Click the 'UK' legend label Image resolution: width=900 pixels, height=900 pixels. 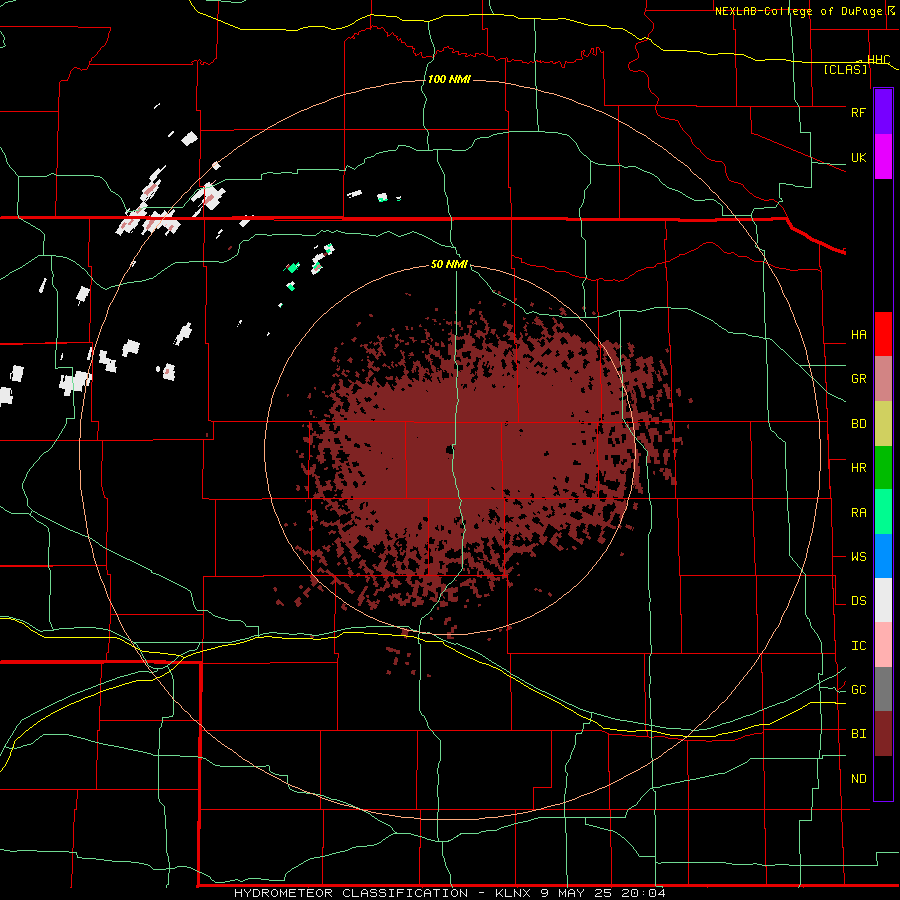(x=858, y=158)
